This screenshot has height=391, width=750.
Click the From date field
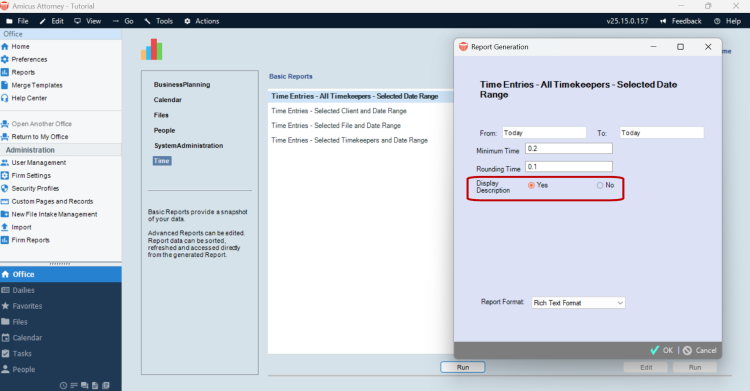(544, 133)
